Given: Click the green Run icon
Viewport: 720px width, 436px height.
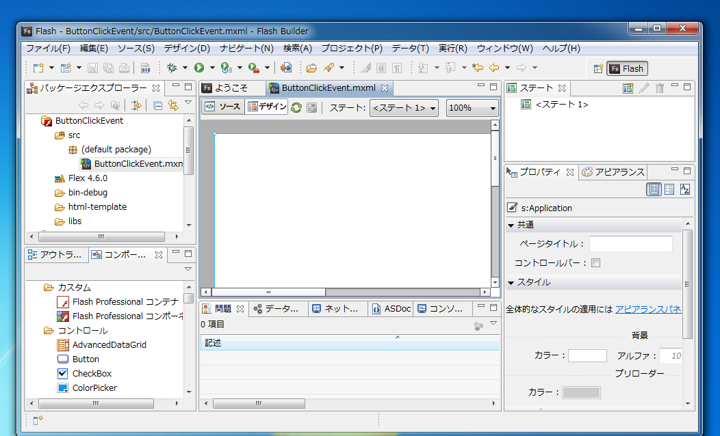Looking at the screenshot, I should (x=199, y=68).
